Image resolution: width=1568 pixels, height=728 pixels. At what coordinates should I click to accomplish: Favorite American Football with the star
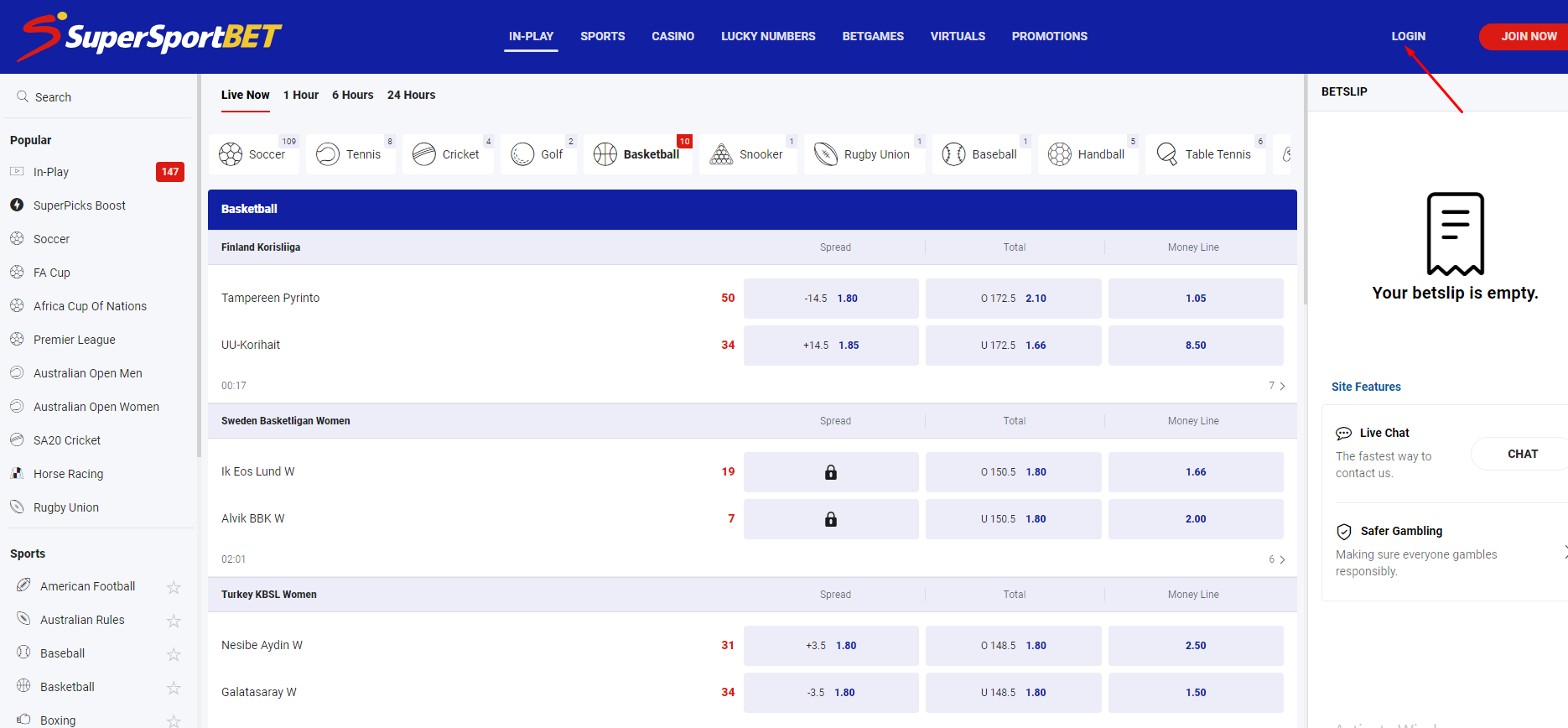pyautogui.click(x=174, y=587)
